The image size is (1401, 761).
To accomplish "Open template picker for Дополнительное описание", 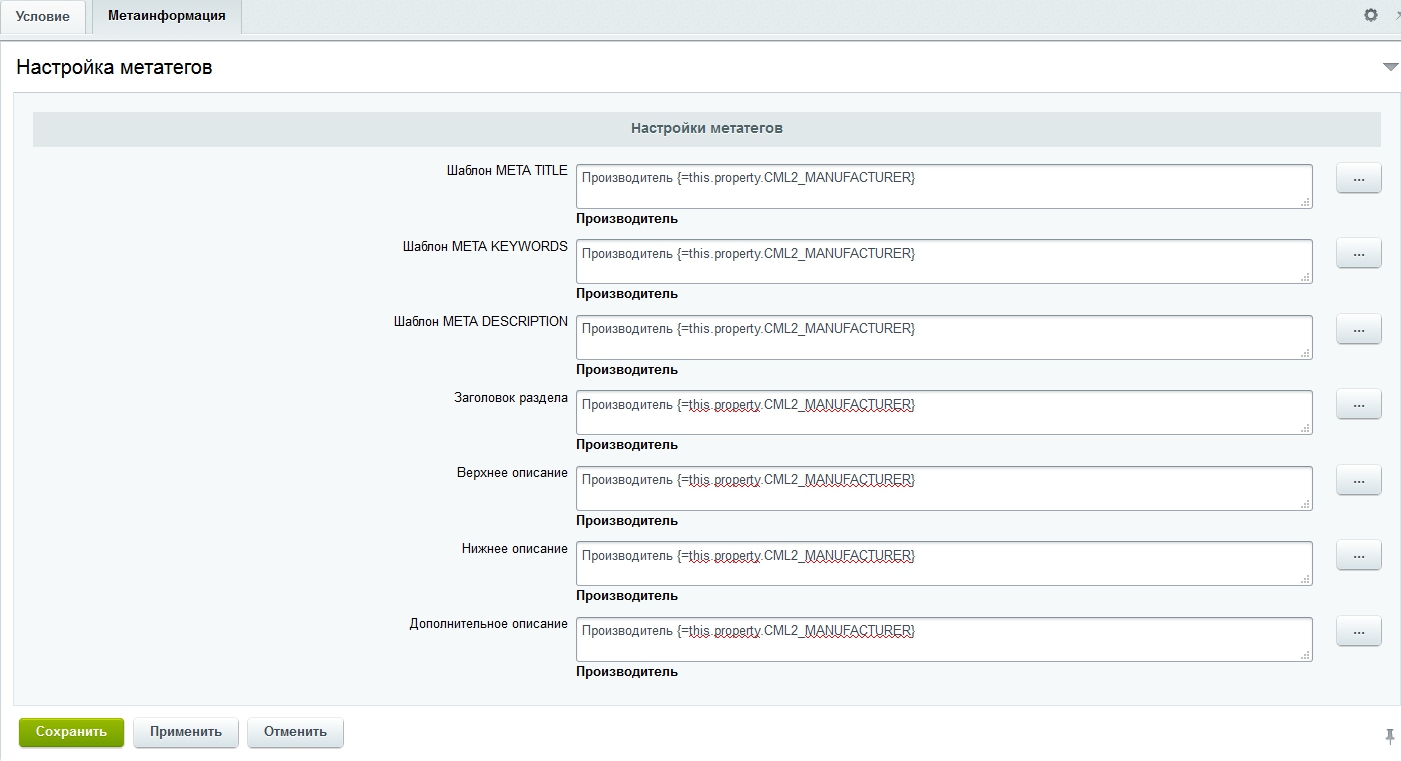I will (x=1359, y=631).
